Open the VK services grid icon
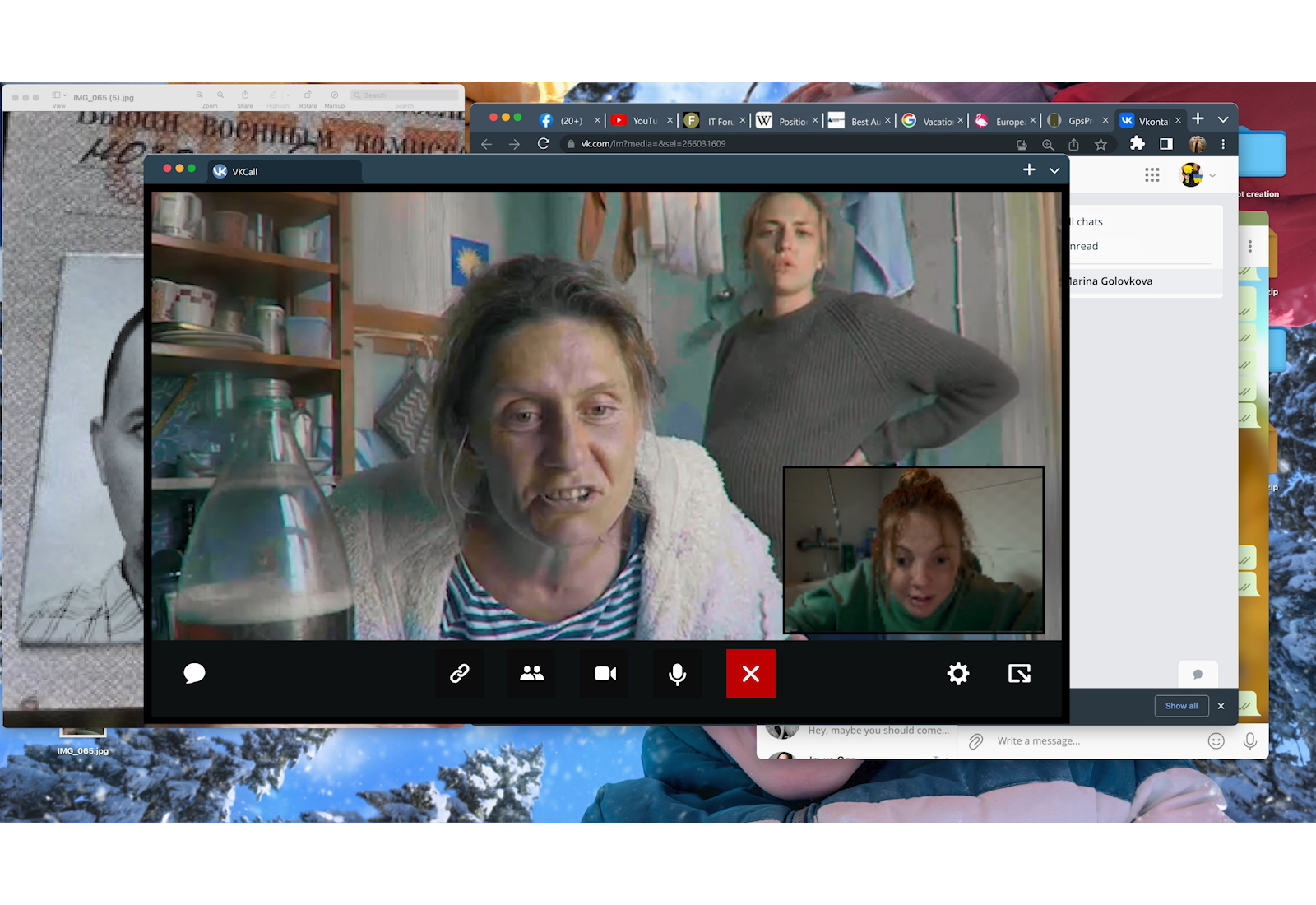 tap(1151, 174)
